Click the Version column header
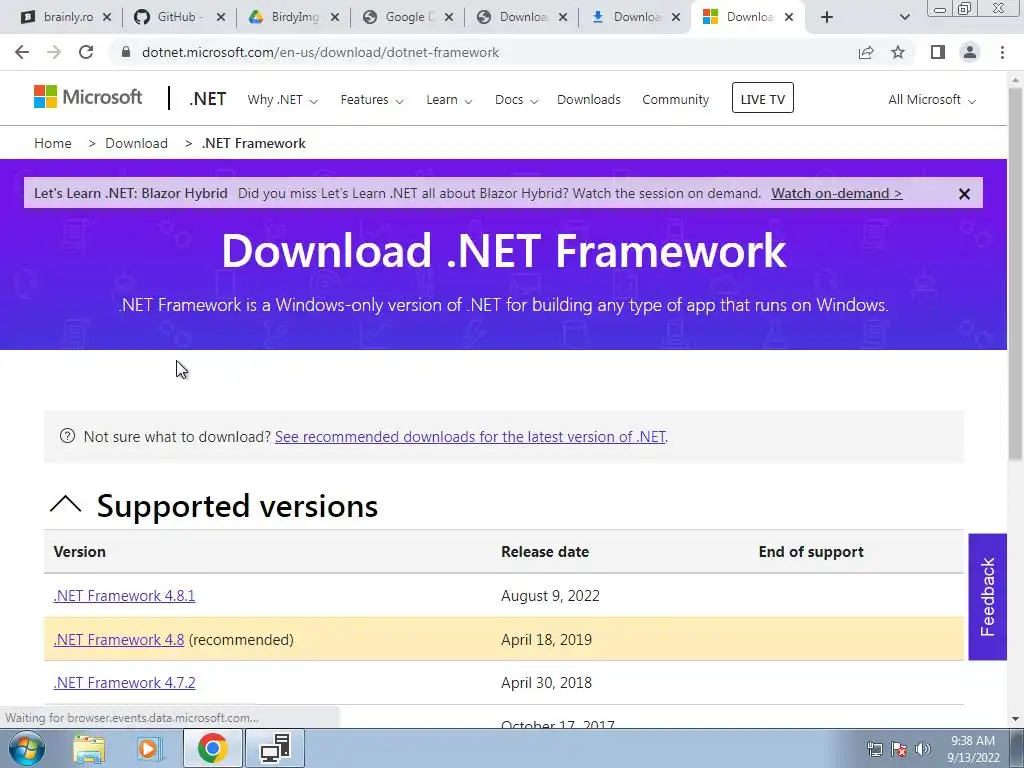This screenshot has height=768, width=1024. tap(80, 552)
